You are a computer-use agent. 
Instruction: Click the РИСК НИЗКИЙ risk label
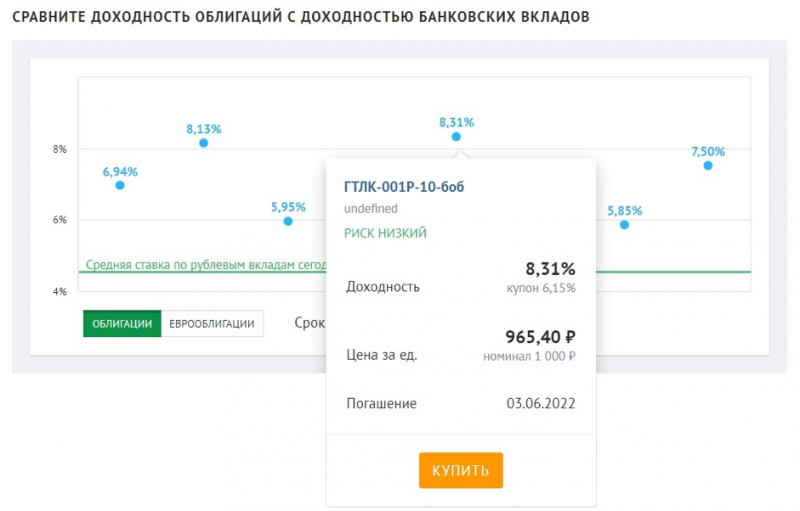point(385,233)
